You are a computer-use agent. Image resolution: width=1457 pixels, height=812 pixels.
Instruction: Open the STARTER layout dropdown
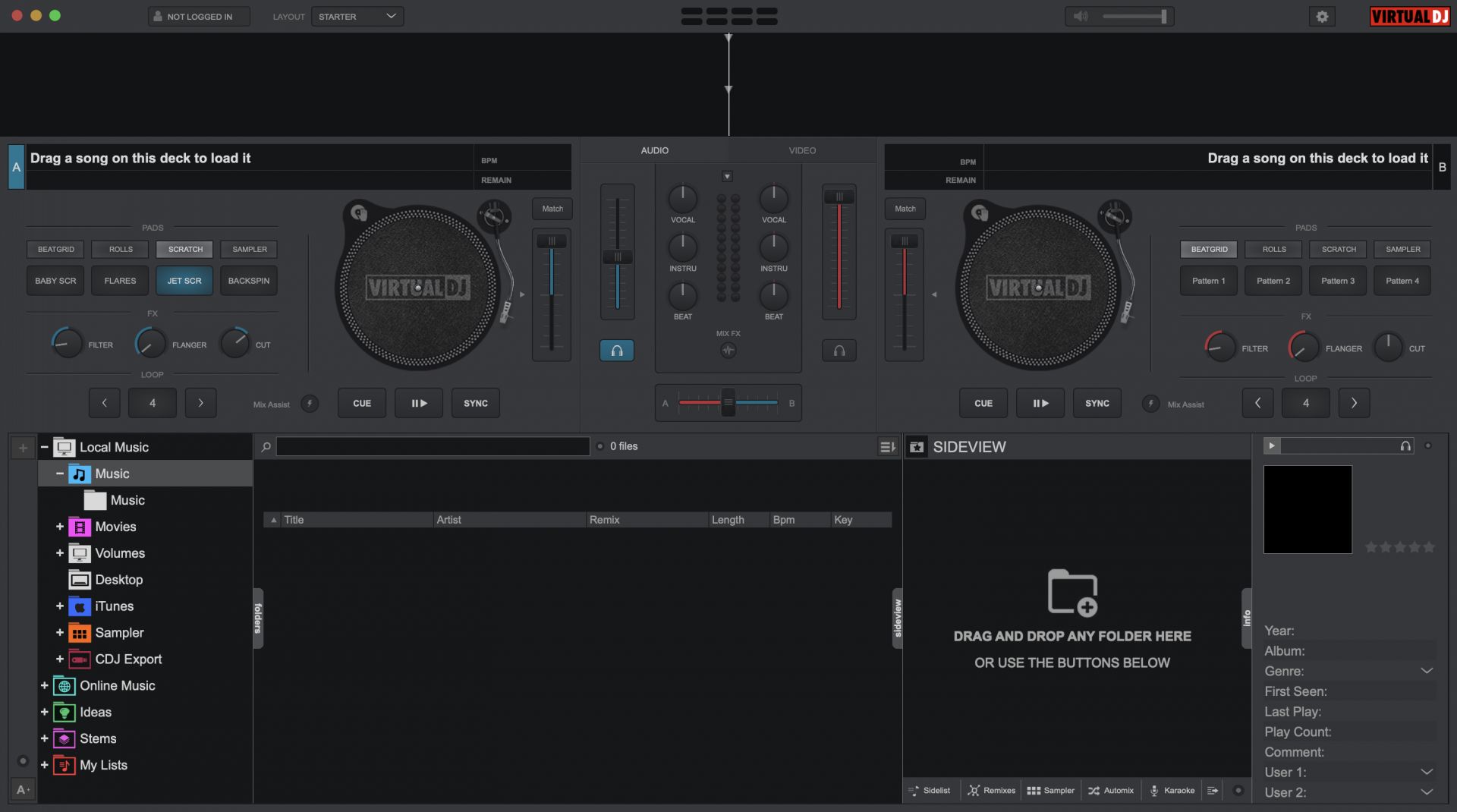click(x=357, y=17)
